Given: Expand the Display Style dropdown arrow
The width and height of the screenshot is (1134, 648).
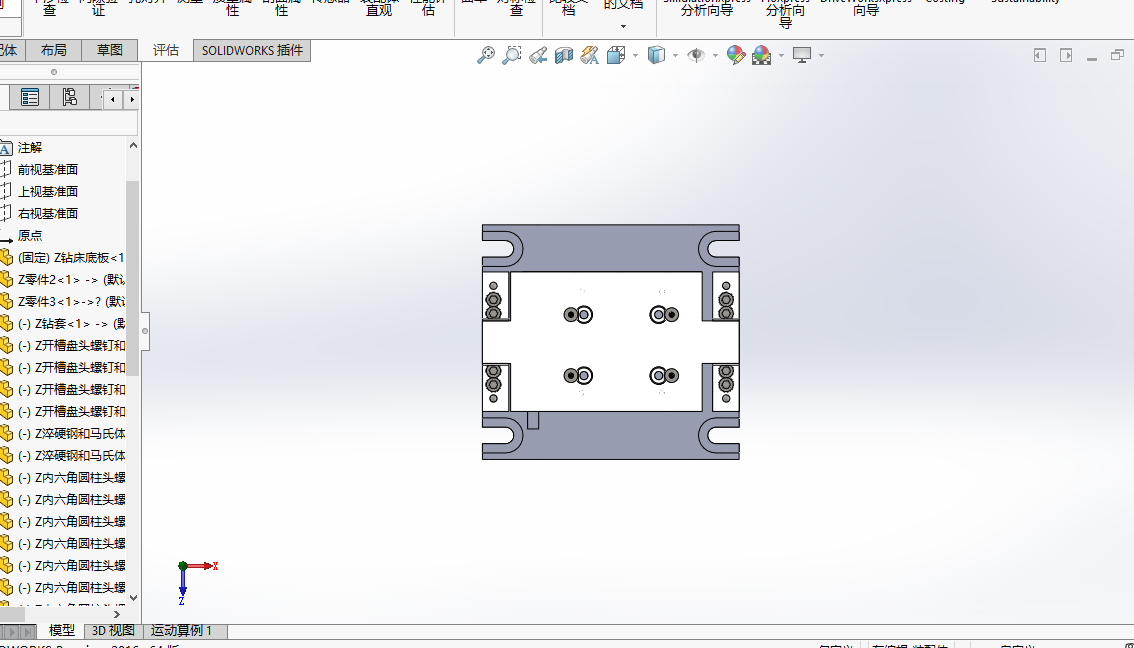Looking at the screenshot, I should [x=675, y=55].
